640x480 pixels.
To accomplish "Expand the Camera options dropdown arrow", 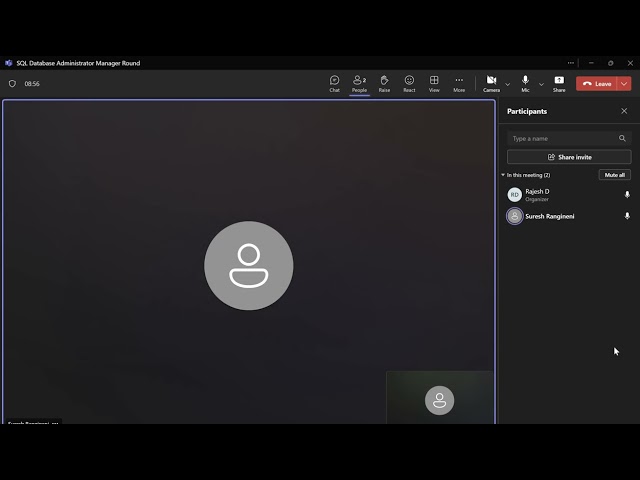I will (508, 84).
